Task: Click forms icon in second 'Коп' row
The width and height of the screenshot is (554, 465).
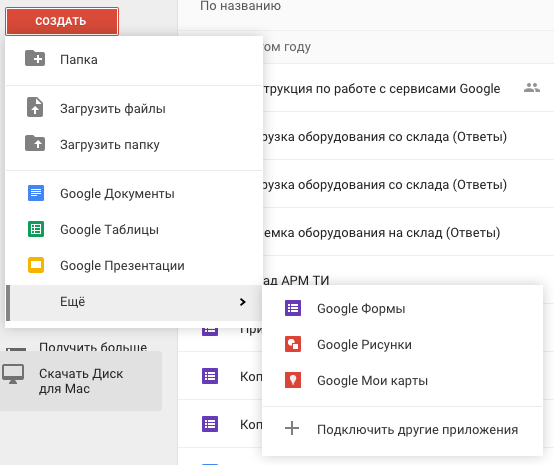Action: click(x=210, y=424)
